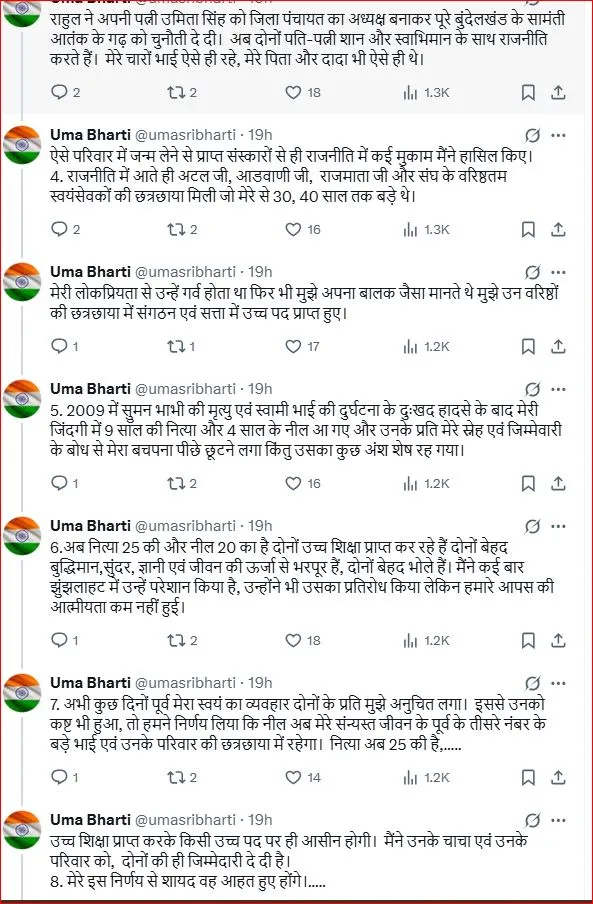Open the more menu on 'मेरी लोकप्रियता' tweet
This screenshot has width=593, height=904.
click(x=558, y=272)
